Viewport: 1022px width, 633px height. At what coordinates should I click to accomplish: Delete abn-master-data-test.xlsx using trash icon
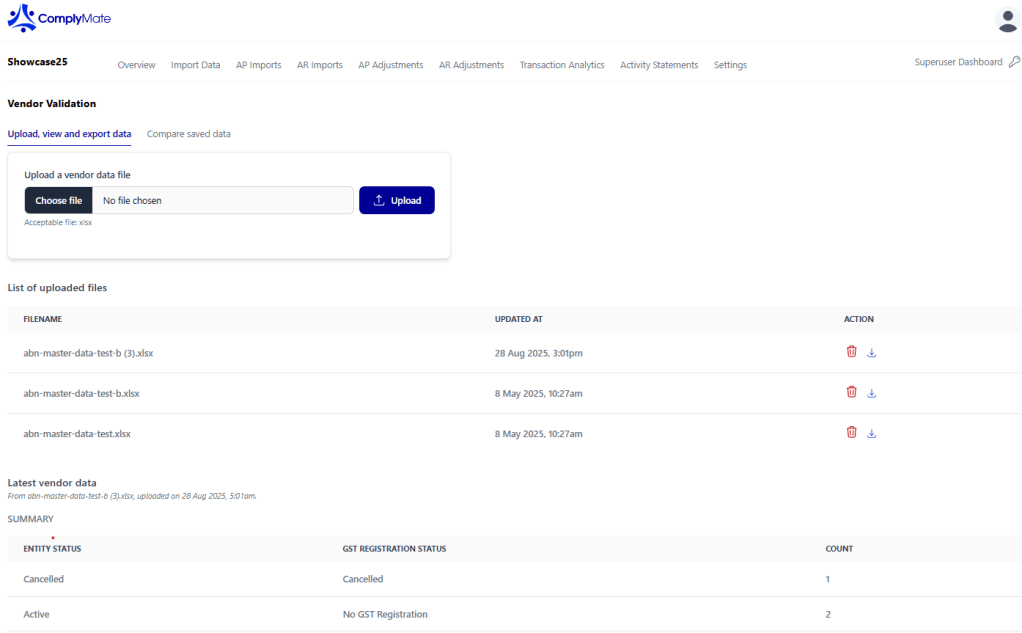(x=851, y=432)
